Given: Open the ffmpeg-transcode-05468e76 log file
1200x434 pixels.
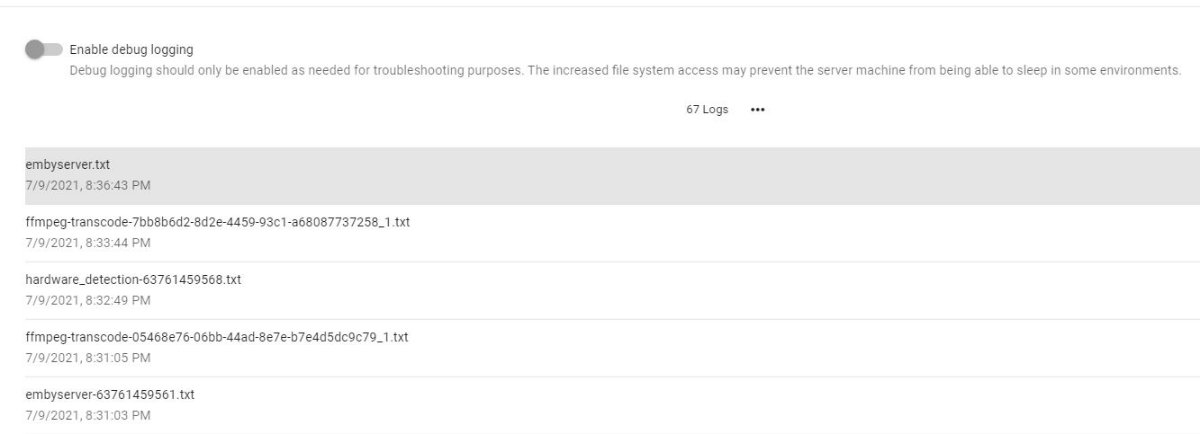Looking at the screenshot, I should click(216, 337).
